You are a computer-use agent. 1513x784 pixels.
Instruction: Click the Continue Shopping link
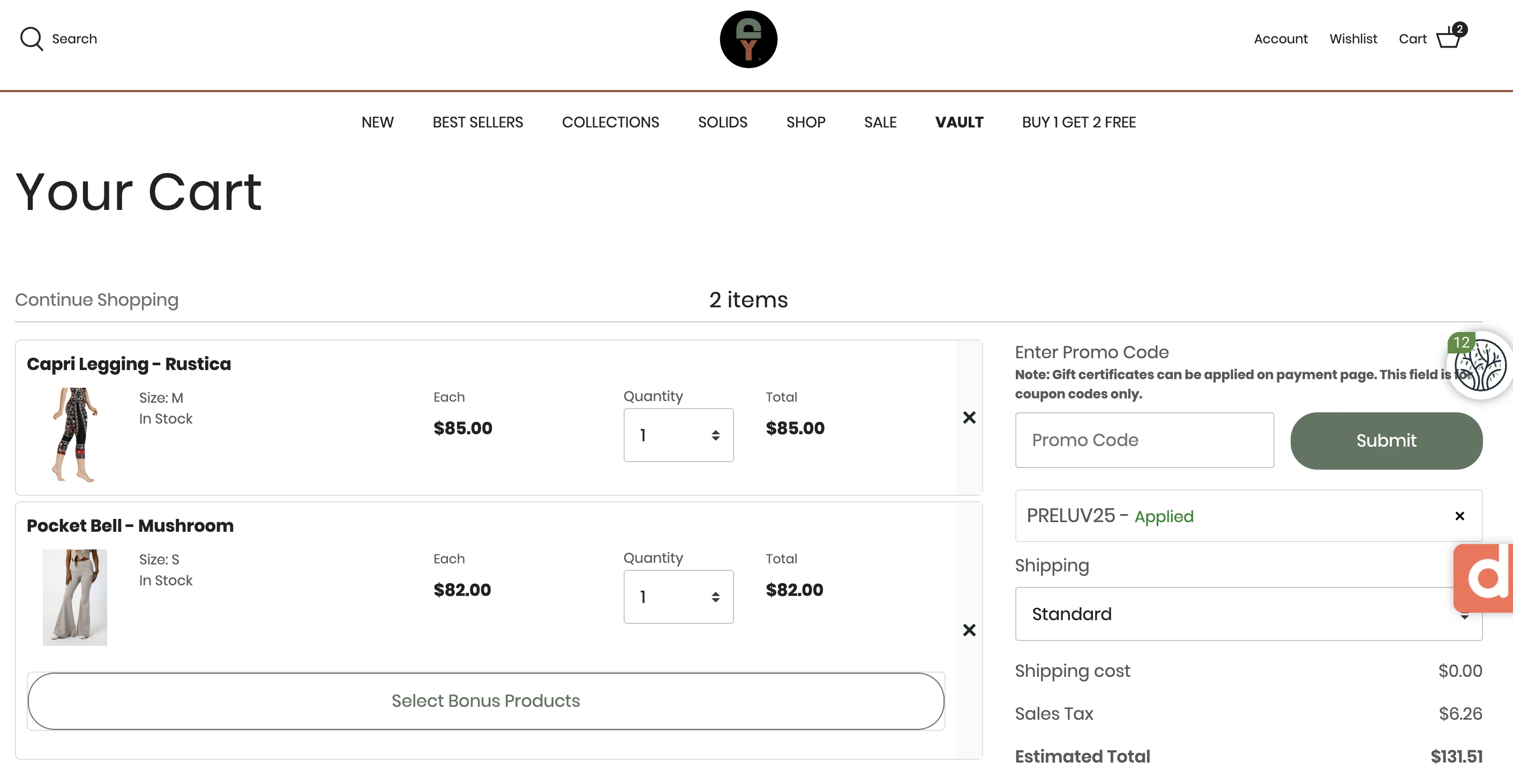pos(97,299)
